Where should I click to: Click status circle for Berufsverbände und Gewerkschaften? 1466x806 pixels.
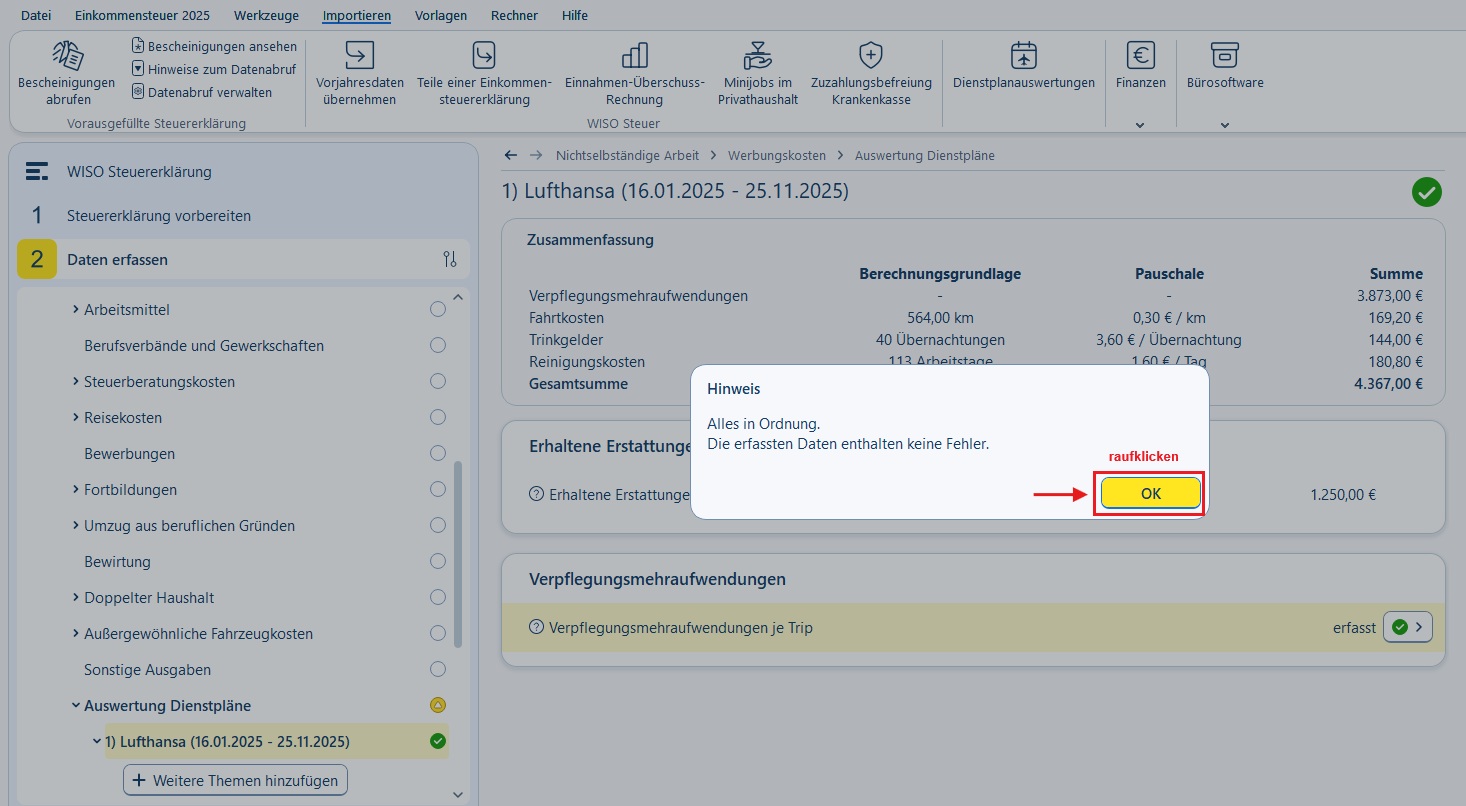(437, 346)
